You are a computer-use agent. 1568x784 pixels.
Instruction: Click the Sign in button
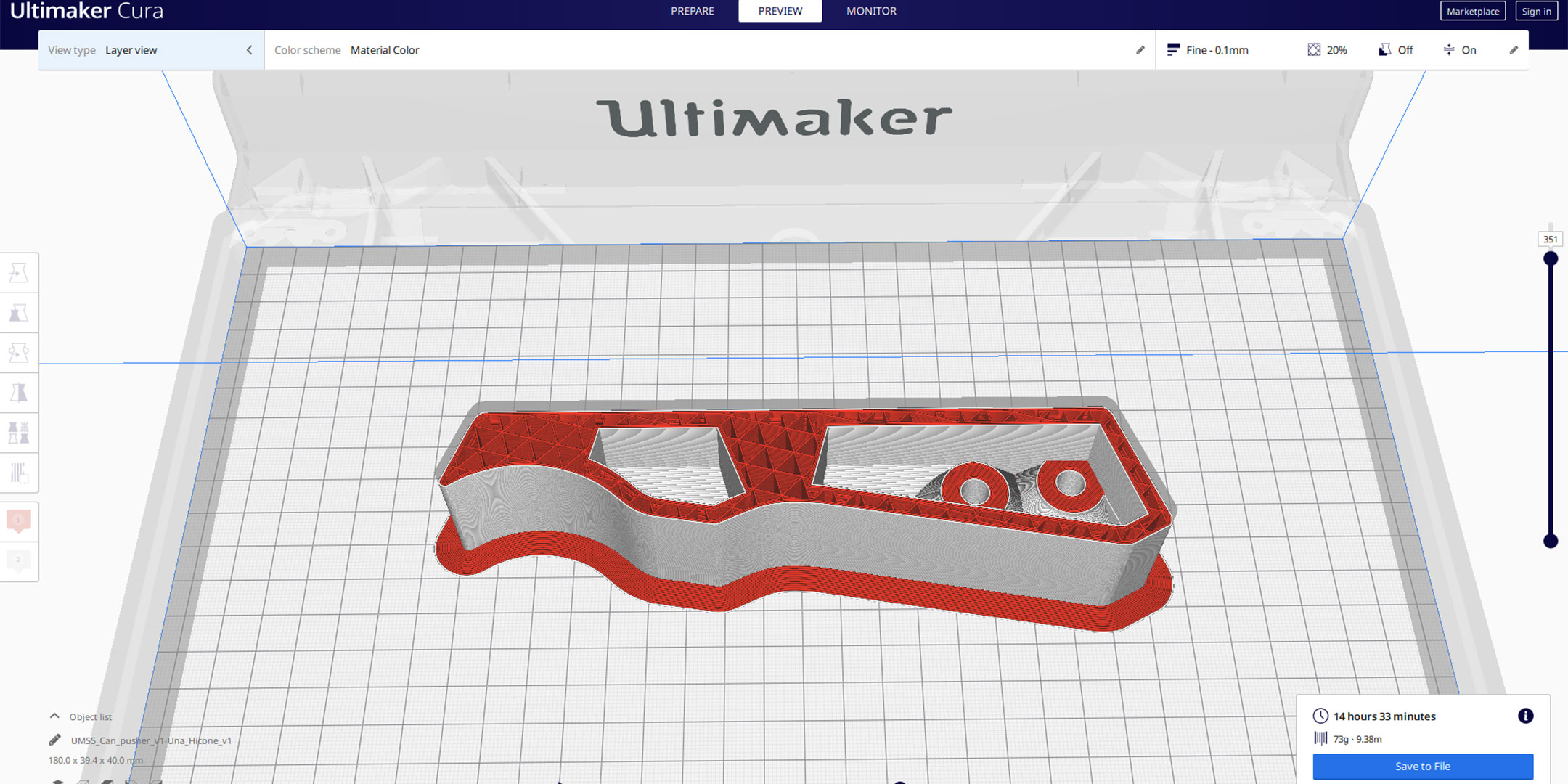pos(1536,11)
